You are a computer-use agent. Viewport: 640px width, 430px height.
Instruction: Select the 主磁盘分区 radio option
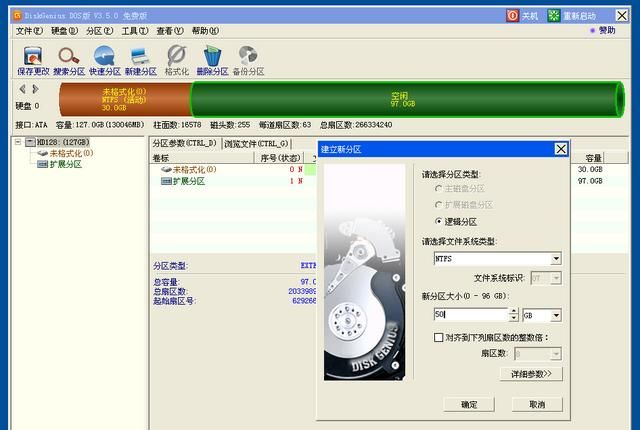click(438, 188)
